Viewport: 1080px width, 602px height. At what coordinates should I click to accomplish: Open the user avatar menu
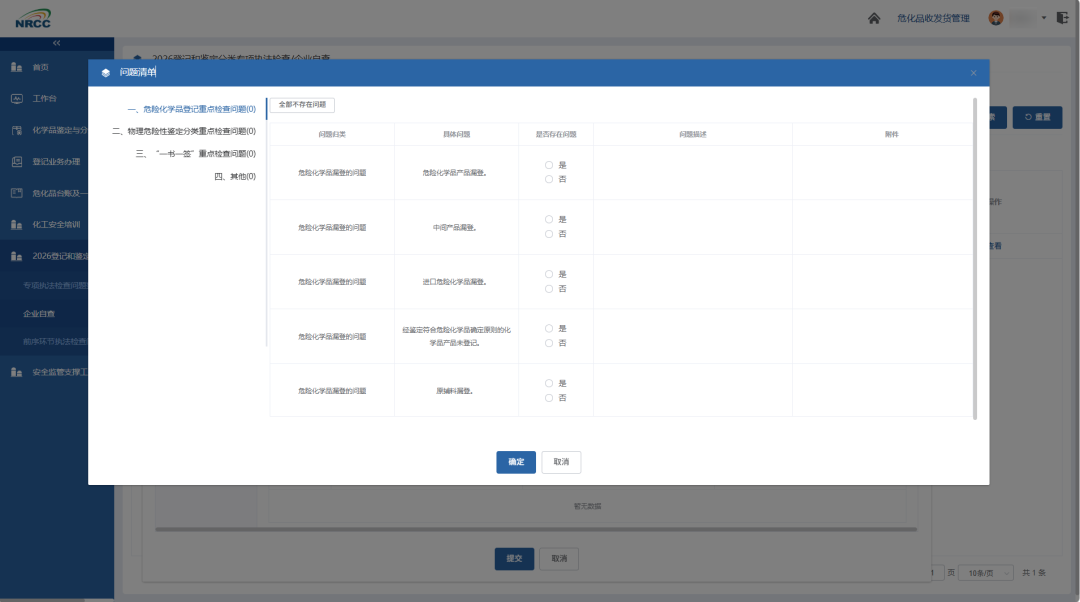coord(995,18)
